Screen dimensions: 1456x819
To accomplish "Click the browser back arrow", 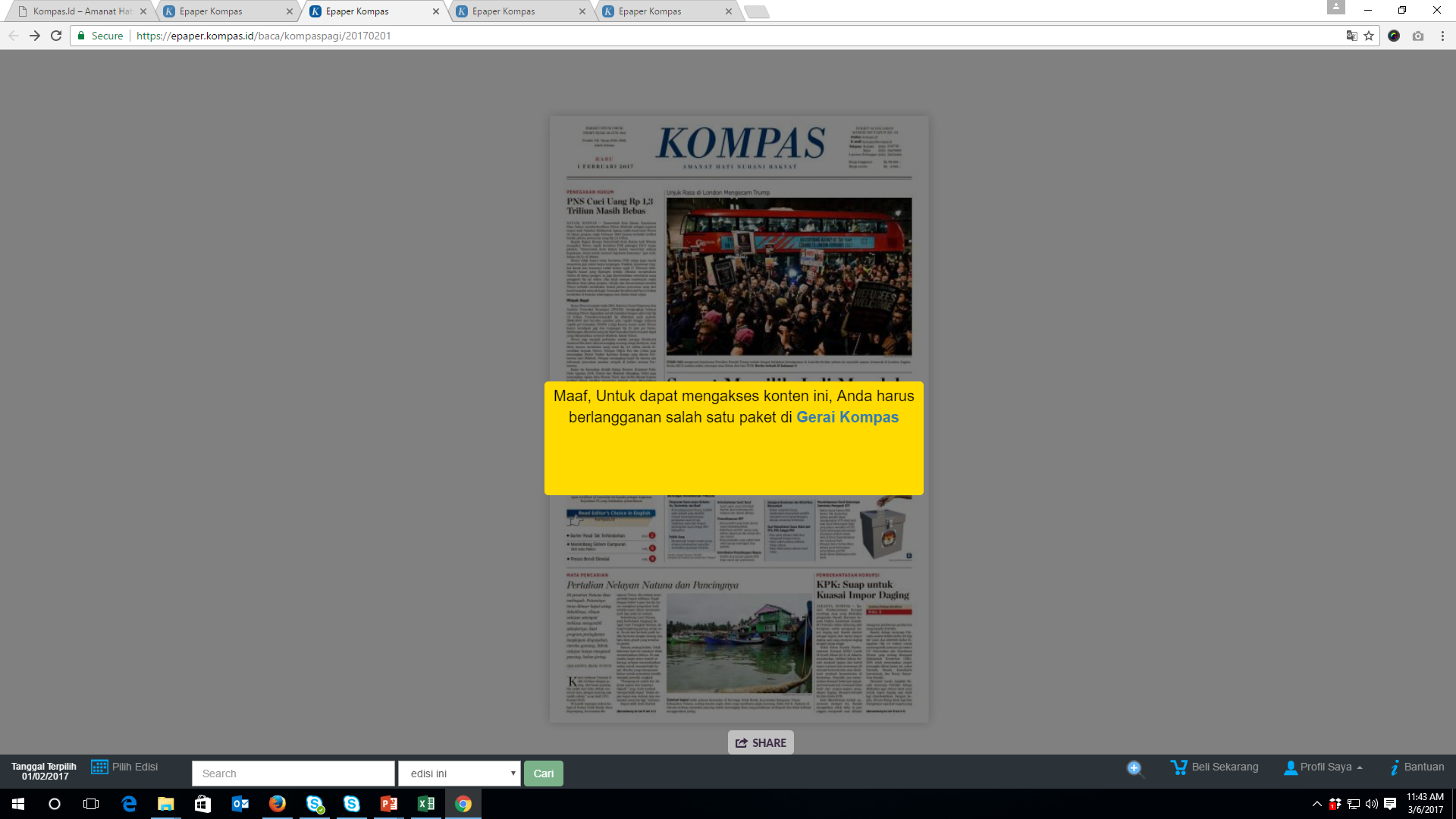I will point(14,36).
